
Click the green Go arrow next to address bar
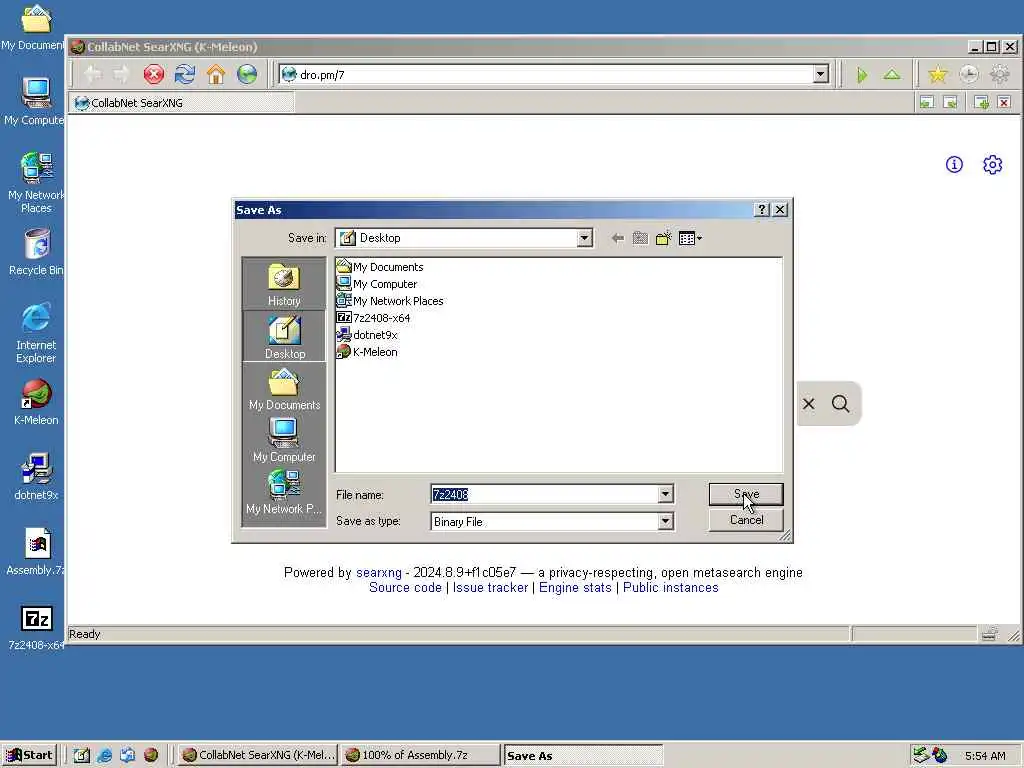[862, 75]
